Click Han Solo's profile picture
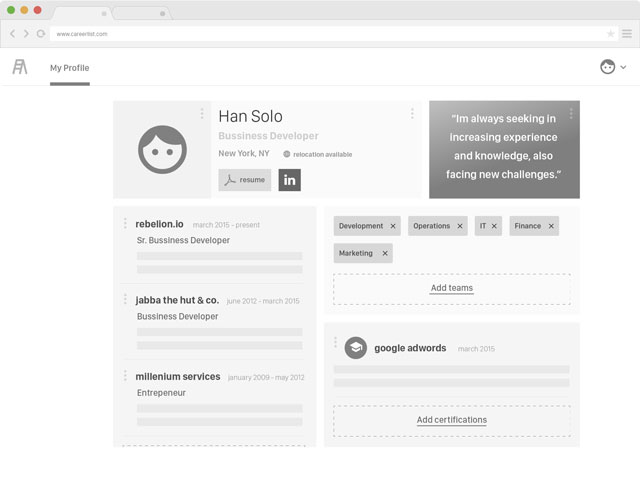Viewport: 640px width, 480px height. coord(162,149)
